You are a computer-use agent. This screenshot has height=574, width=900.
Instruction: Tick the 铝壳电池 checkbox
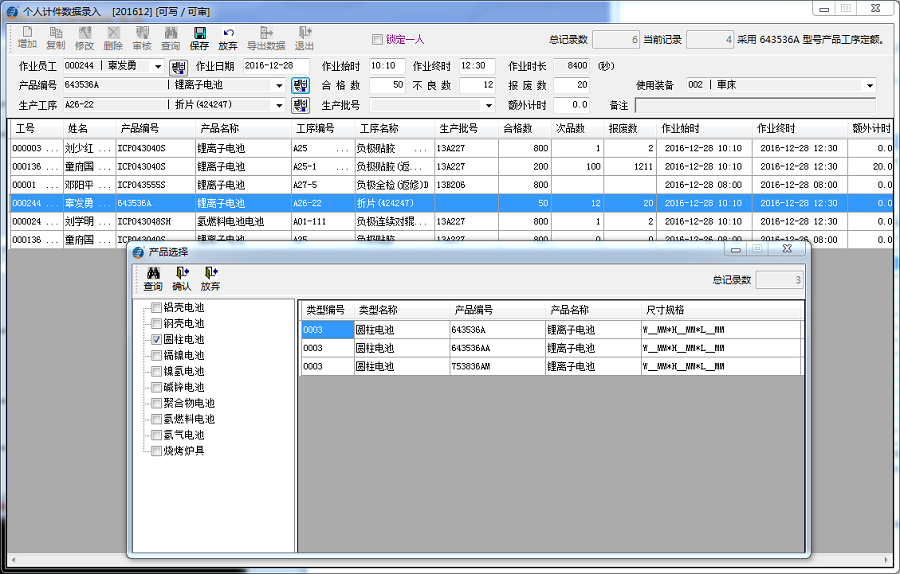click(156, 307)
